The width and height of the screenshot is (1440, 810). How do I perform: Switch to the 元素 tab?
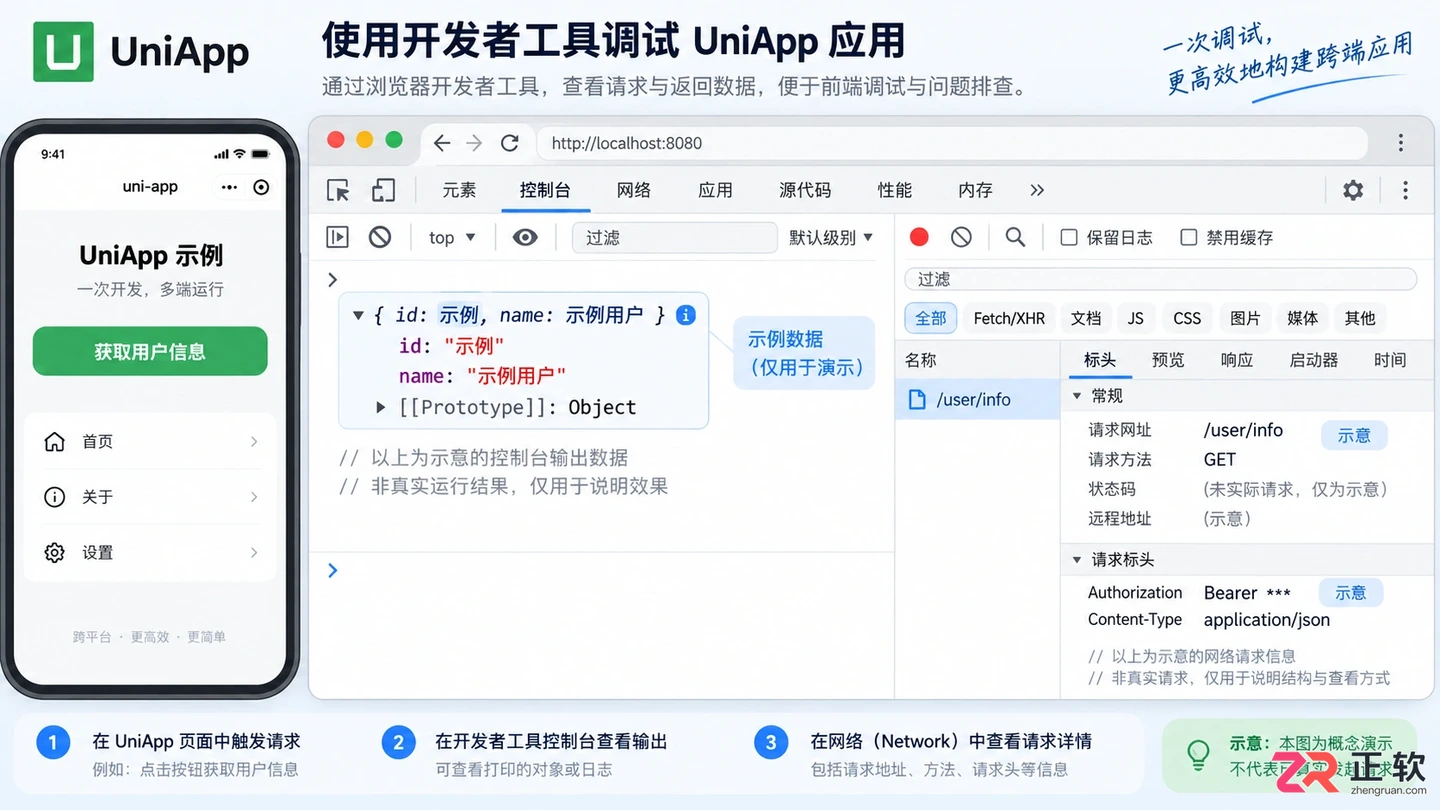459,190
